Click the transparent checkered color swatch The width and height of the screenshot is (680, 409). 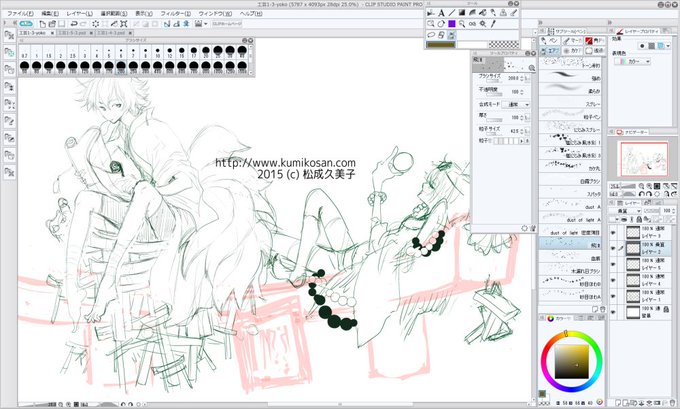[503, 45]
